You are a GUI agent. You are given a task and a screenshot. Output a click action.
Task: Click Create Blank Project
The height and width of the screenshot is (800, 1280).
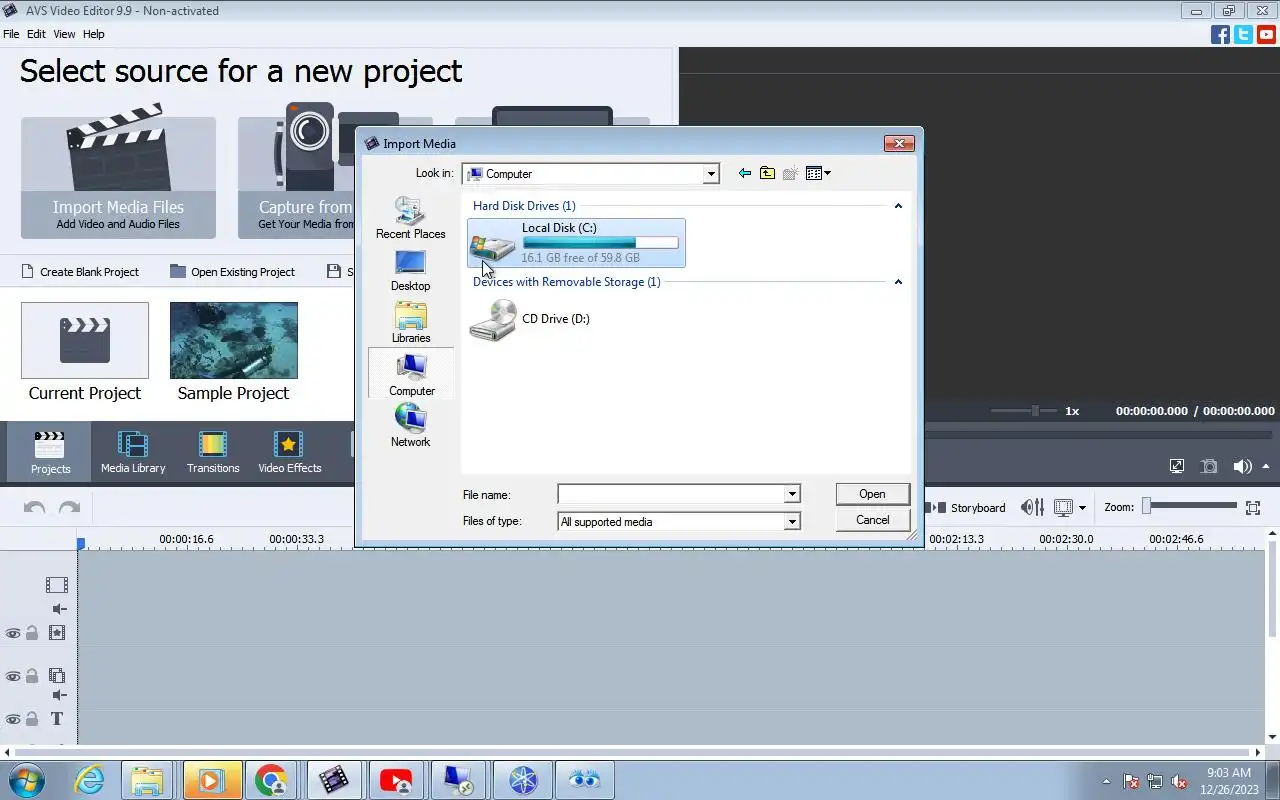[x=79, y=272]
